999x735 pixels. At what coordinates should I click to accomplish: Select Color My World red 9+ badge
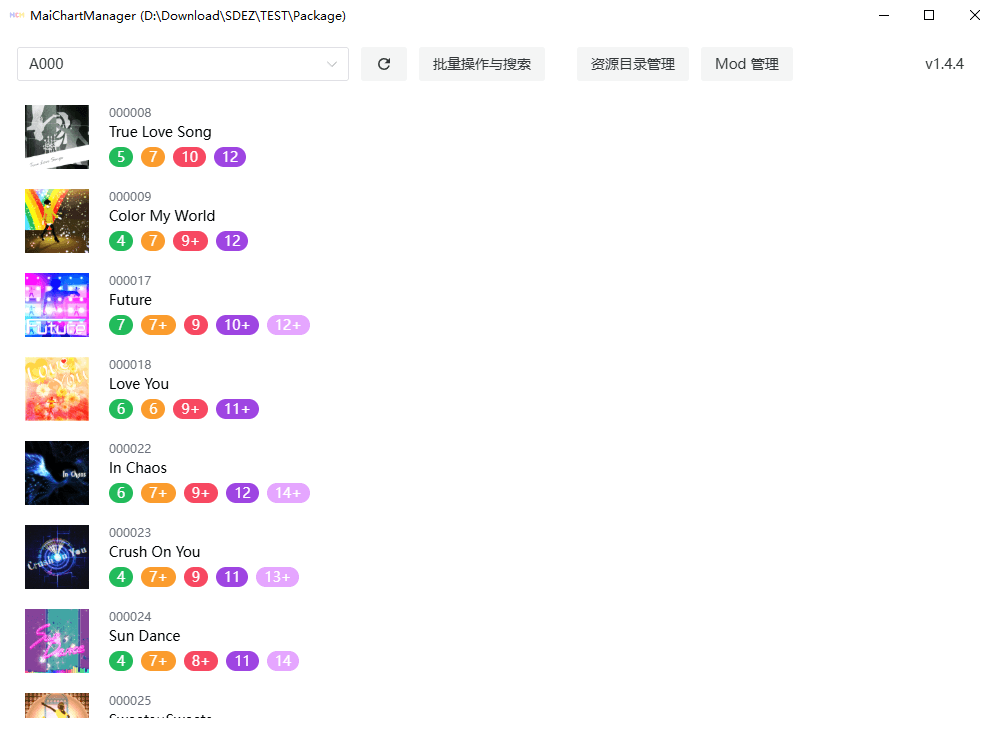click(x=190, y=241)
